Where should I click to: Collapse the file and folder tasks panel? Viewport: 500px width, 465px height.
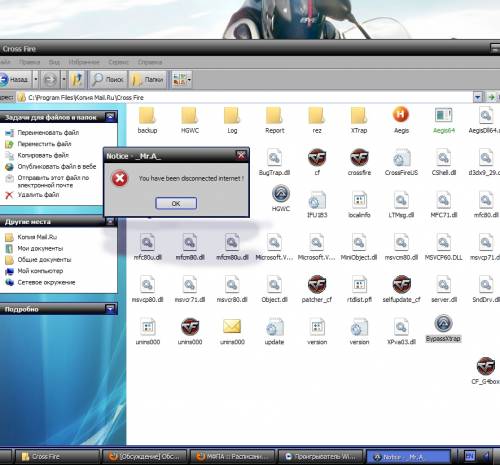pyautogui.click(x=110, y=117)
